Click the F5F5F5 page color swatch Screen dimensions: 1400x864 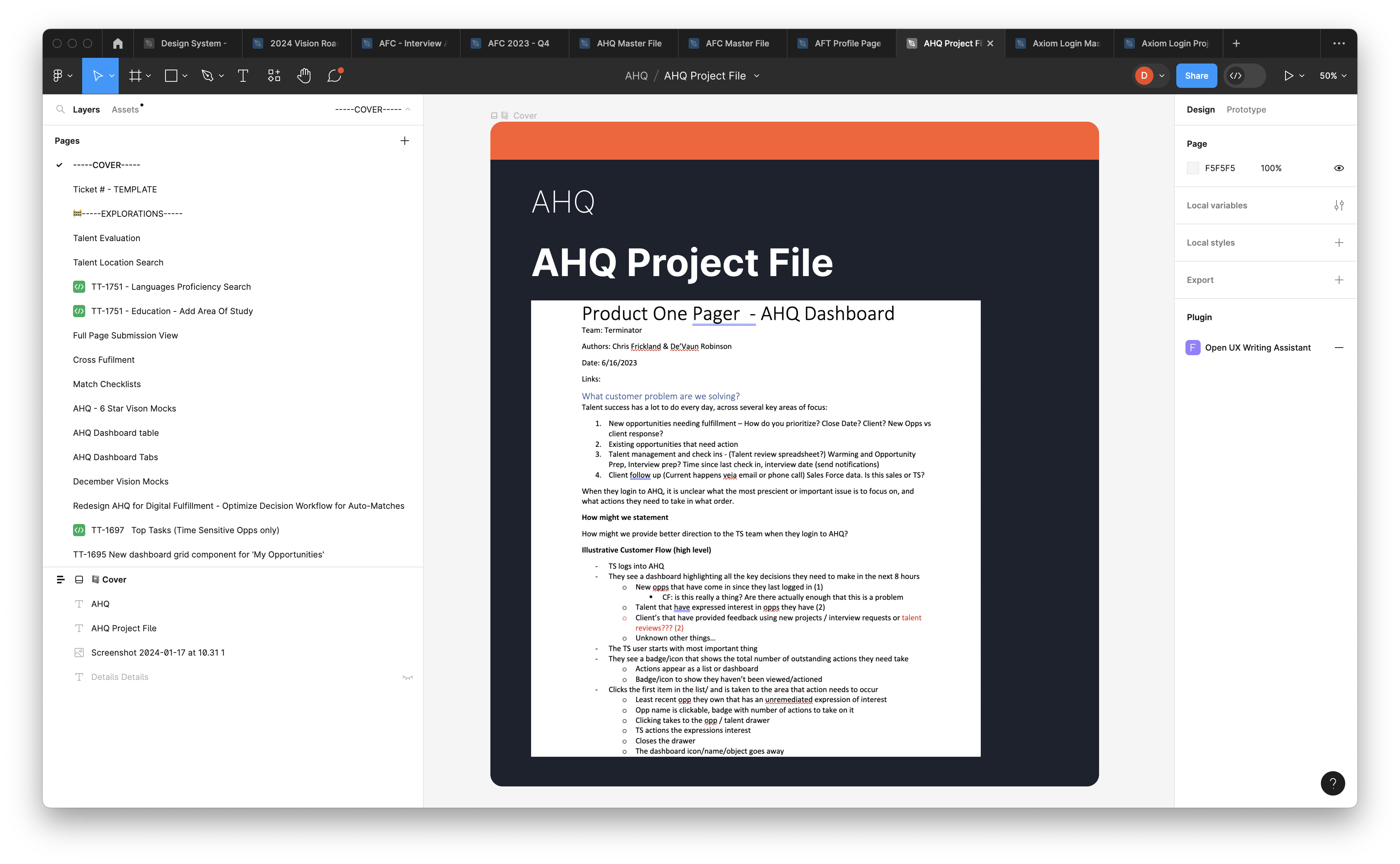[1193, 168]
